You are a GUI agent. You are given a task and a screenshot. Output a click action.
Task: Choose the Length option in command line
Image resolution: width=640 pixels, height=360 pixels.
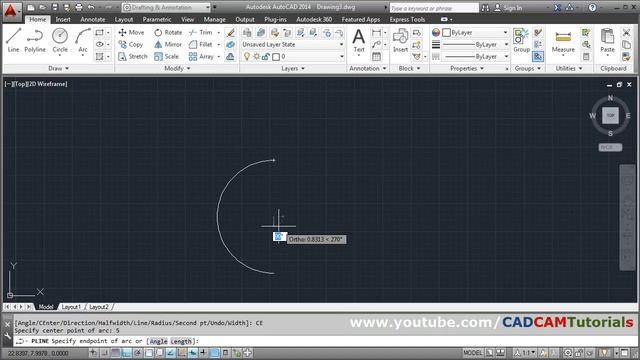[x=181, y=341]
